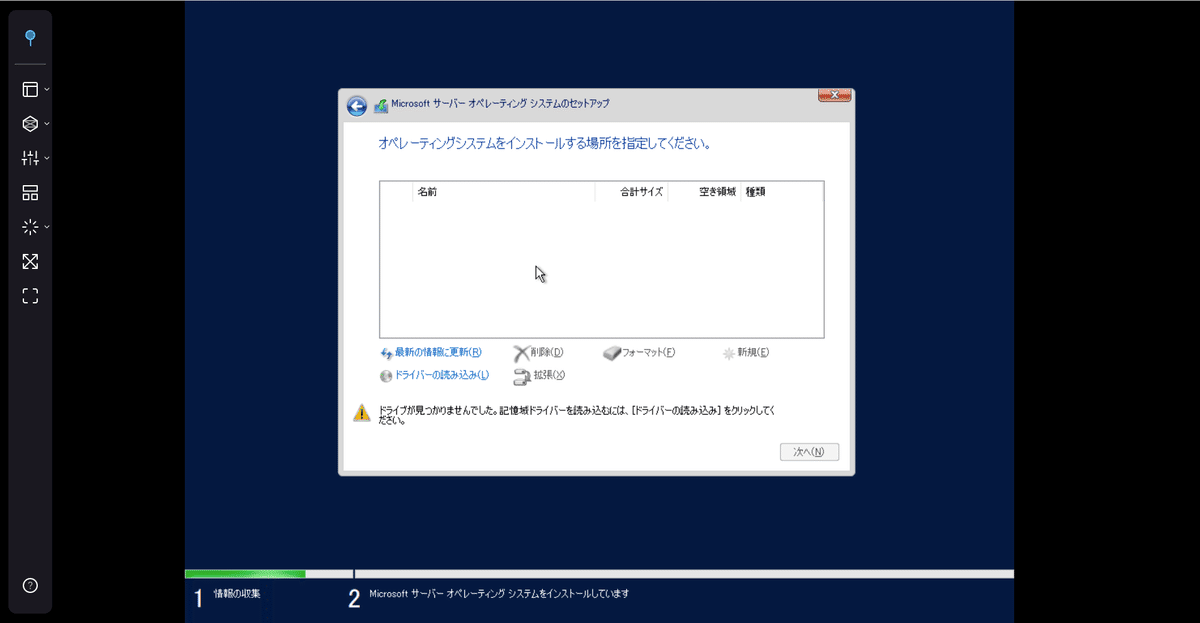Image resolution: width=1200 pixels, height=623 pixels.
Task: Expand the chevron beside the cube layers icon
Action: coord(47,124)
